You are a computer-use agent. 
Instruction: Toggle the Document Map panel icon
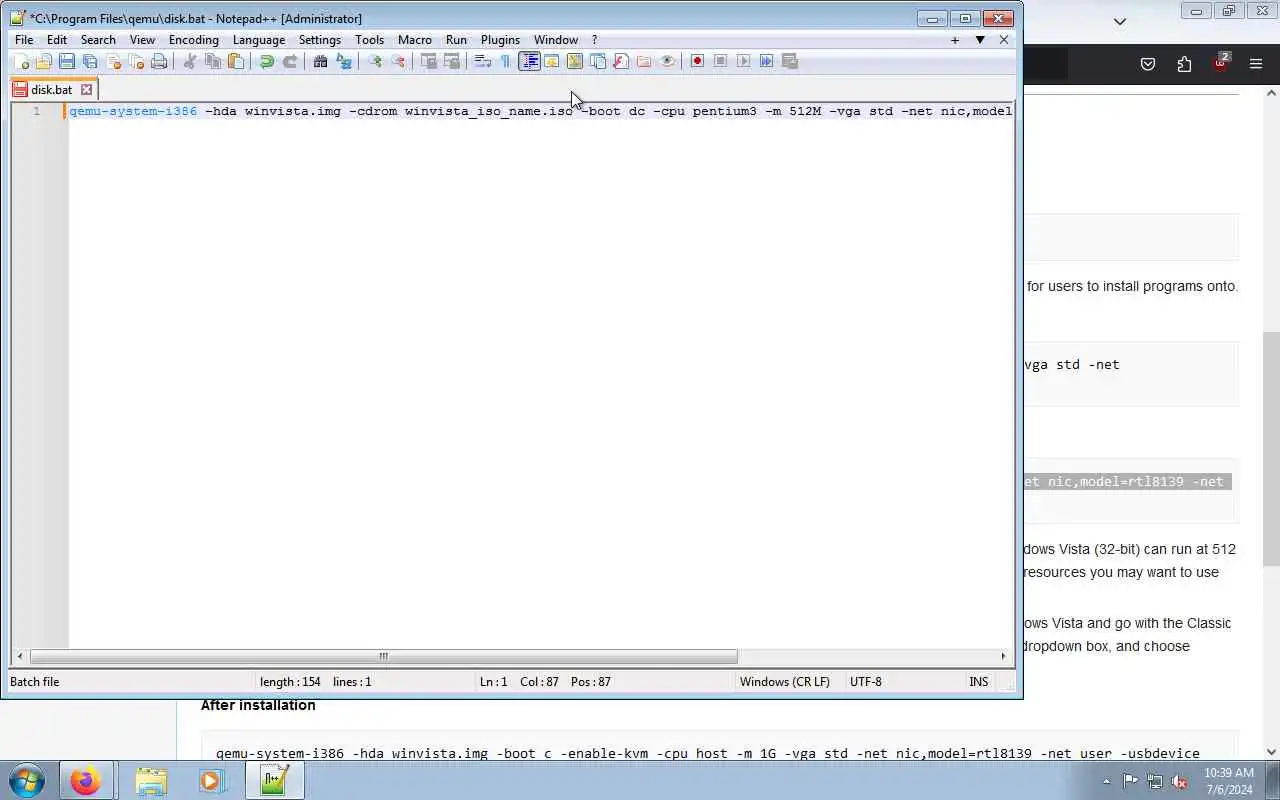(575, 61)
